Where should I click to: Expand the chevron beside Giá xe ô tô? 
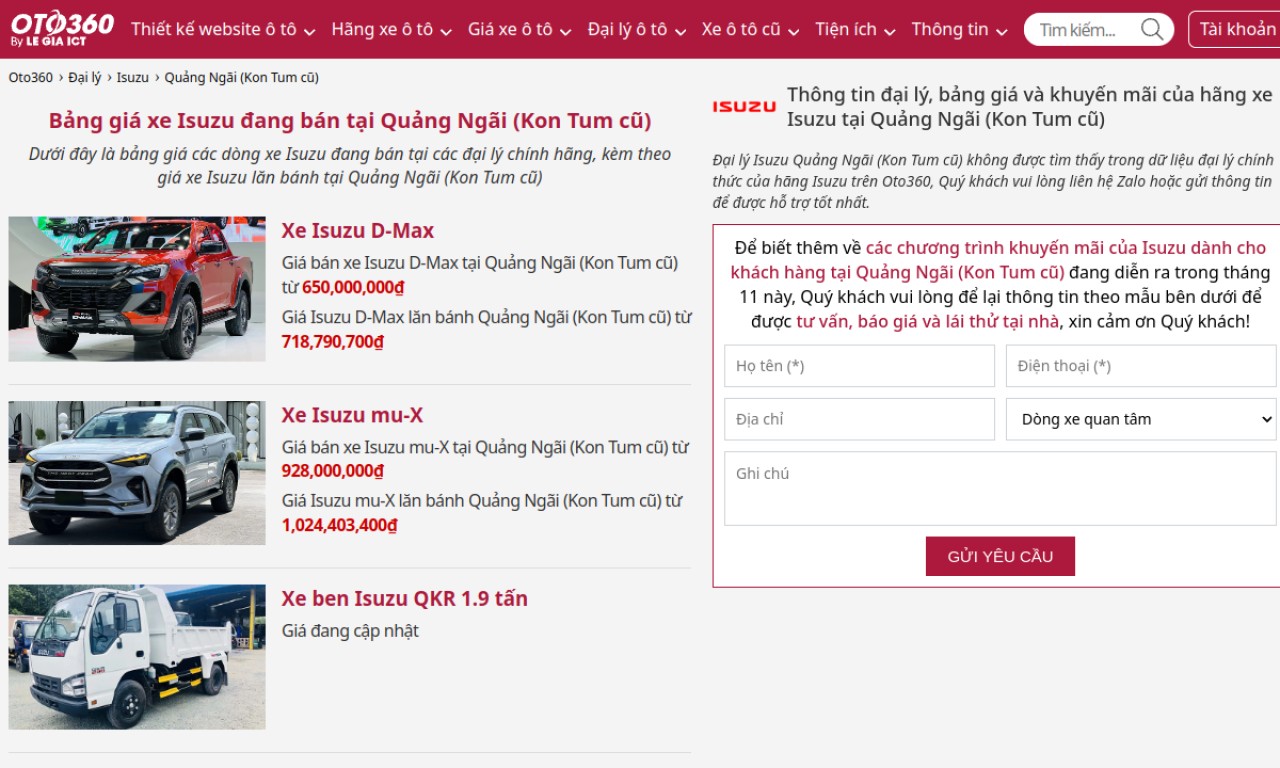pos(565,31)
